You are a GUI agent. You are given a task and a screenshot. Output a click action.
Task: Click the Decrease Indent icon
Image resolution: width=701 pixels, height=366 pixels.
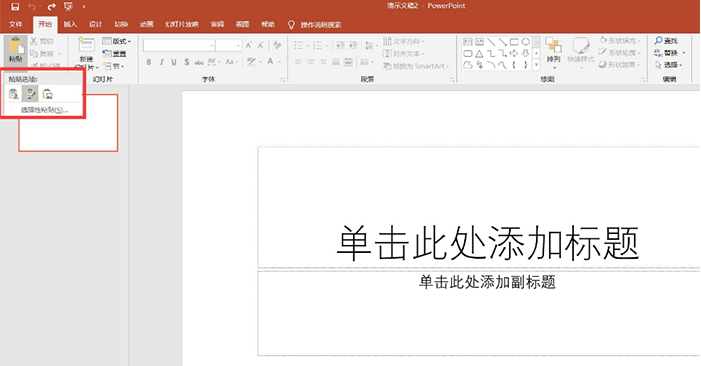(x=340, y=45)
